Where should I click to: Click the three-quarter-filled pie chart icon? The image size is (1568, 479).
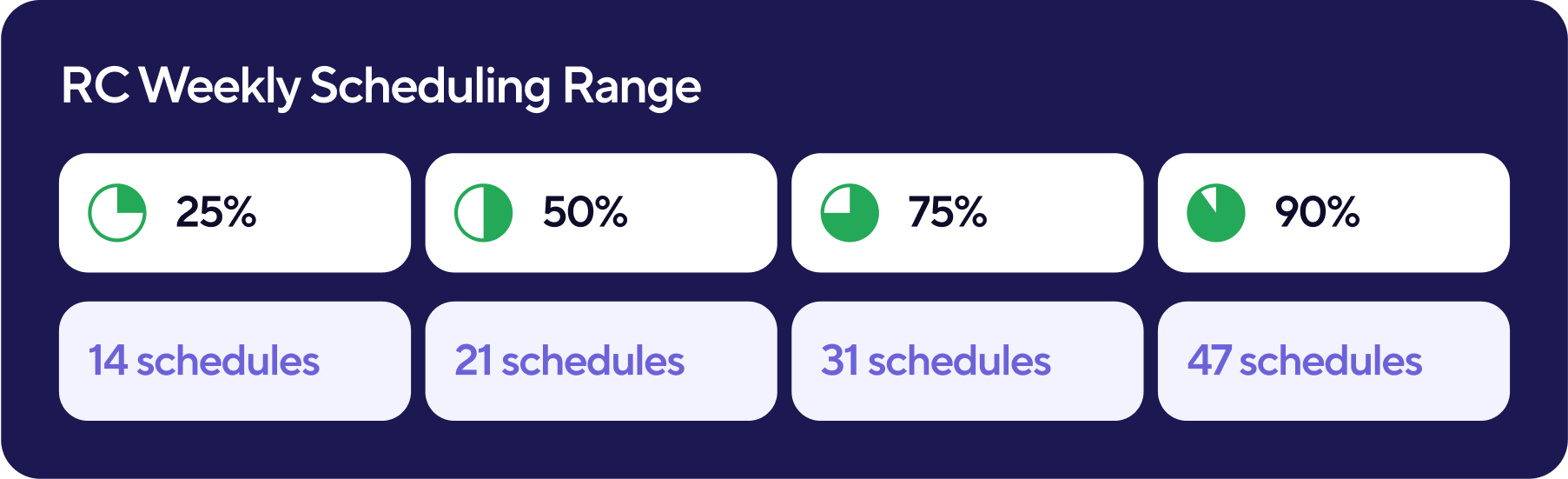(x=850, y=213)
